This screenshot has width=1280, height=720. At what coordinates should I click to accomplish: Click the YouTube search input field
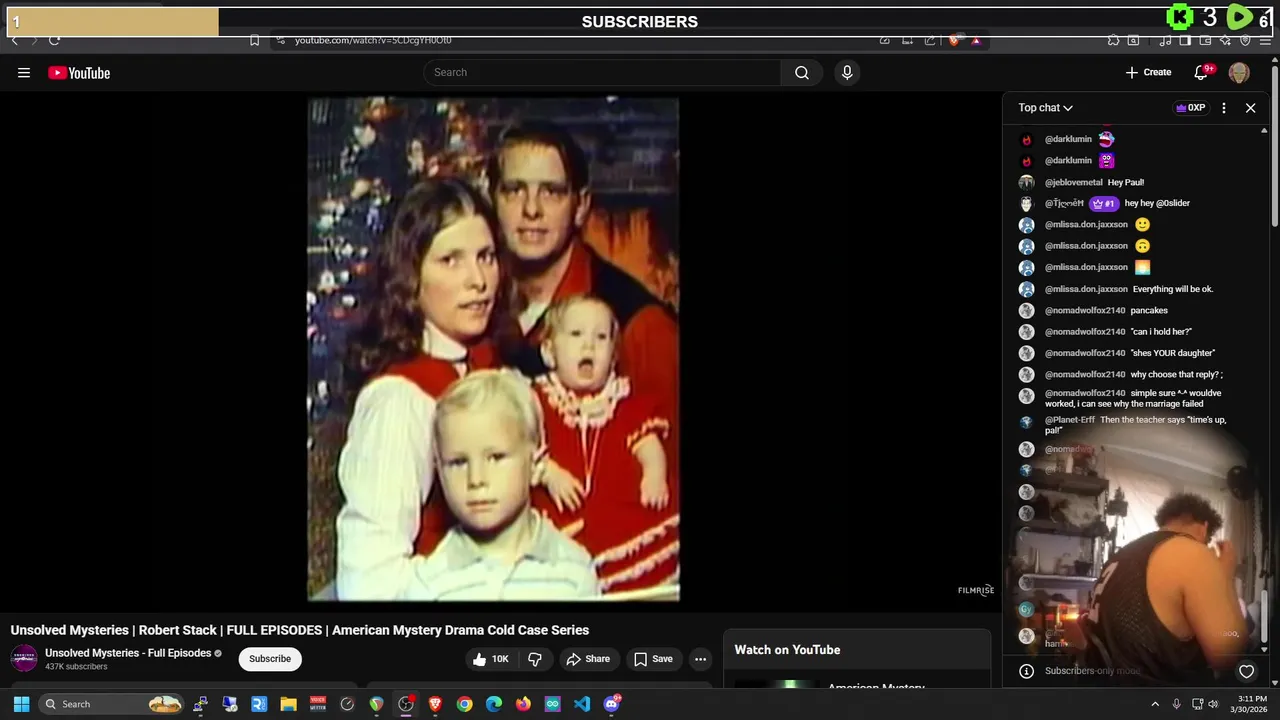(x=602, y=72)
